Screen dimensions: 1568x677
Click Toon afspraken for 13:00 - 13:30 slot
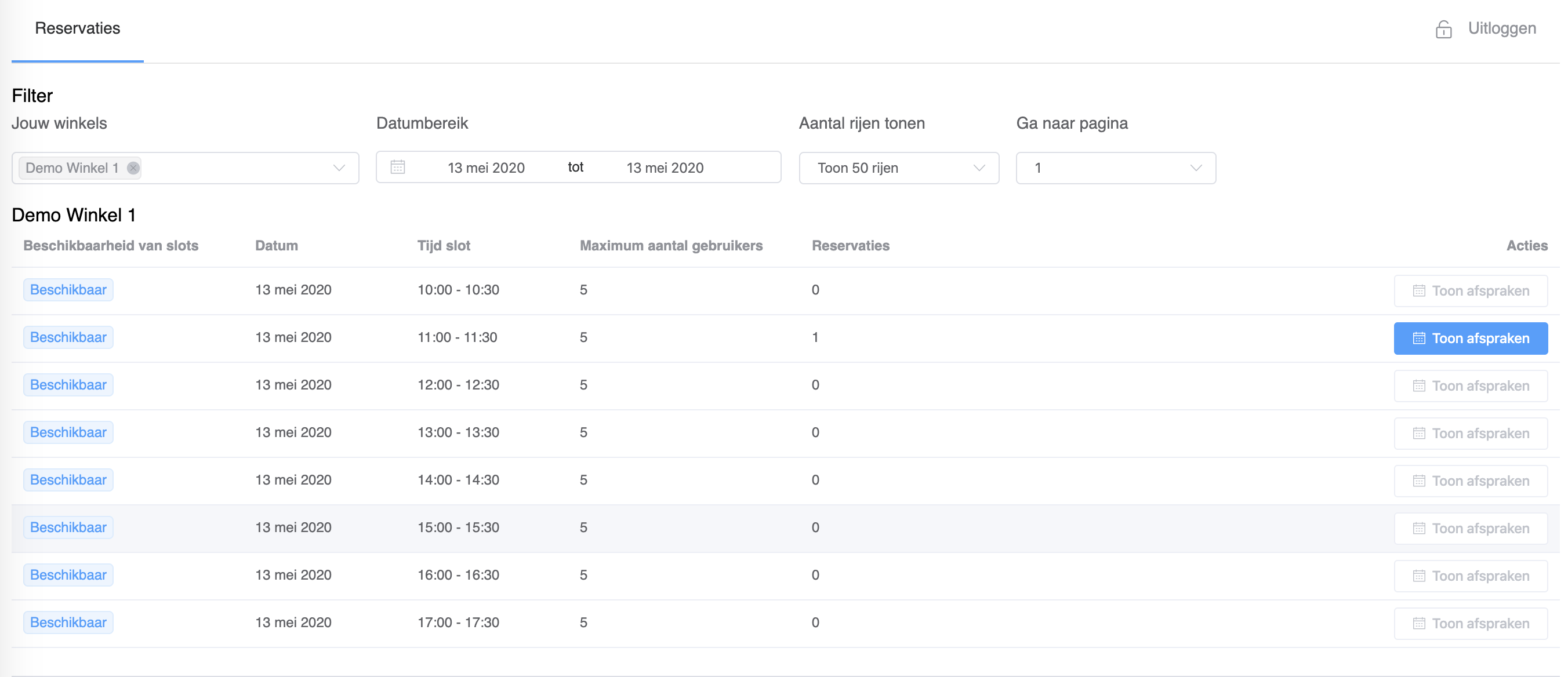1471,433
